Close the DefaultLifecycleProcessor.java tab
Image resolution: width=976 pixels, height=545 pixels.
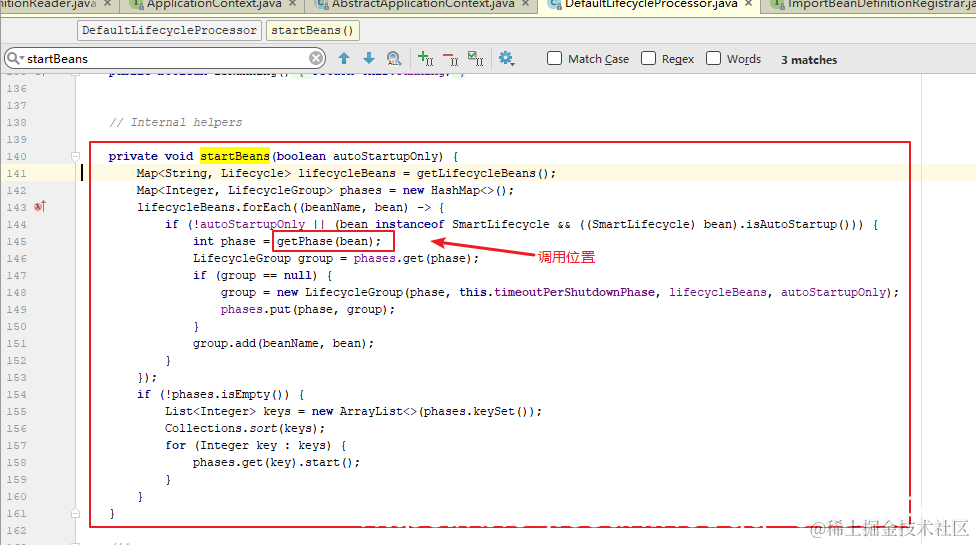(x=748, y=4)
